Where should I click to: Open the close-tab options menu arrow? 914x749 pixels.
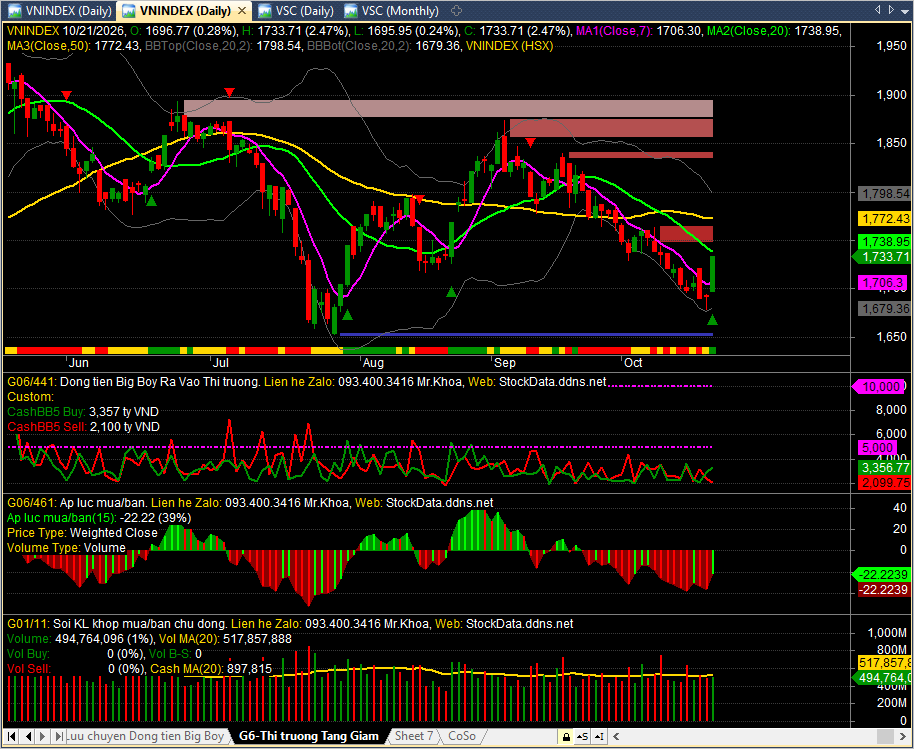[x=904, y=10]
